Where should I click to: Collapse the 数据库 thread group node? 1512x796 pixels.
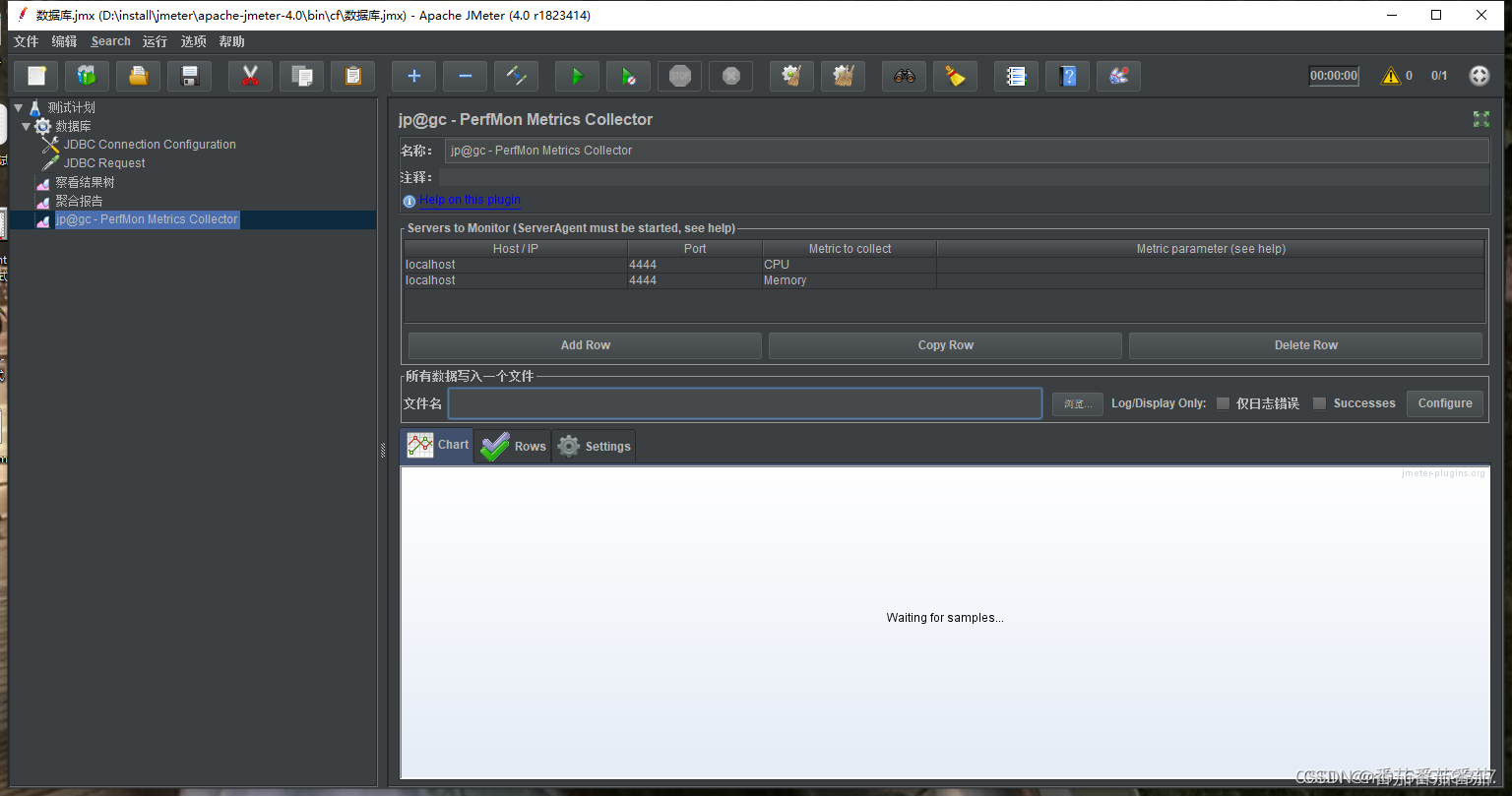27,126
